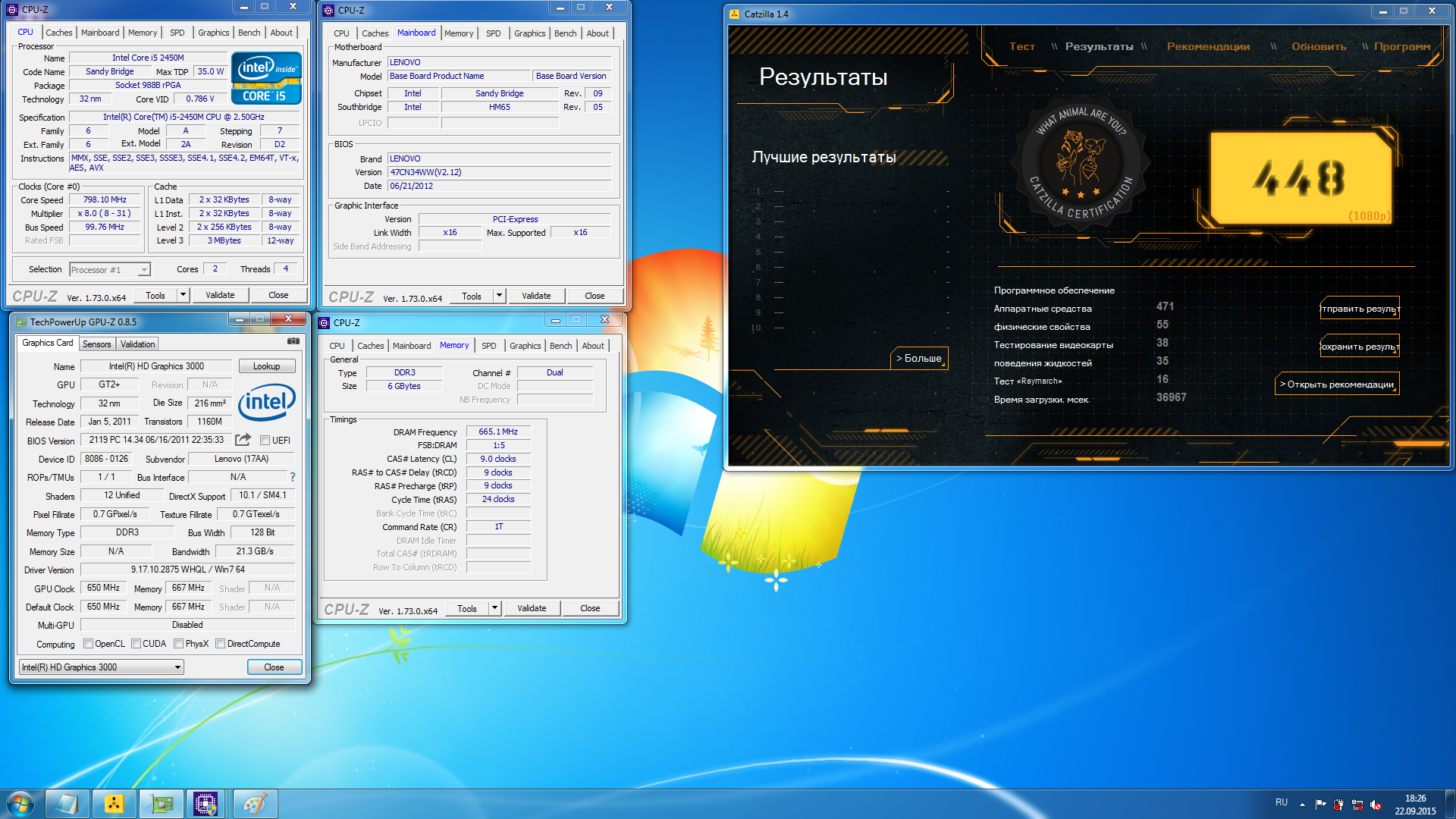The image size is (1456, 819).
Task: Switch to Catzilla via its yellow taskbar icon
Action: point(114,804)
